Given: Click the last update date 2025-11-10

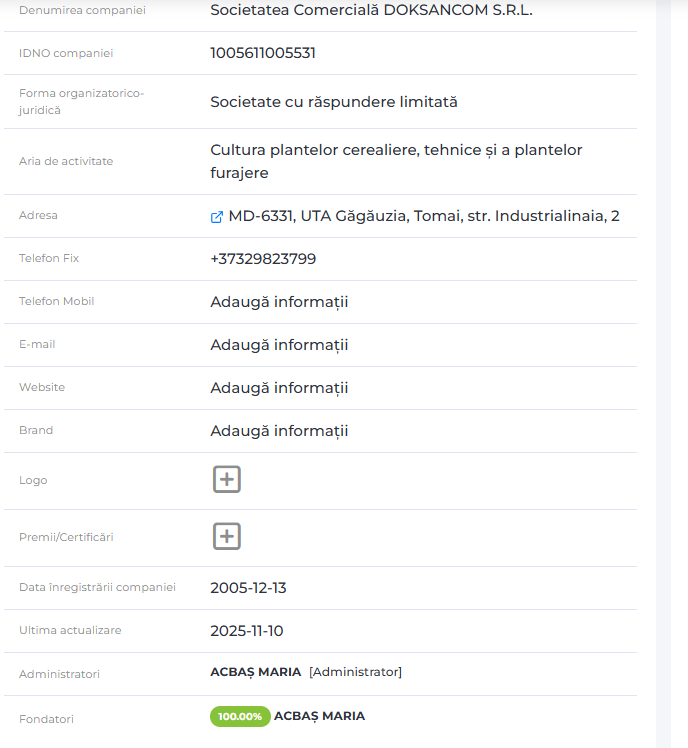Looking at the screenshot, I should pyautogui.click(x=248, y=631).
